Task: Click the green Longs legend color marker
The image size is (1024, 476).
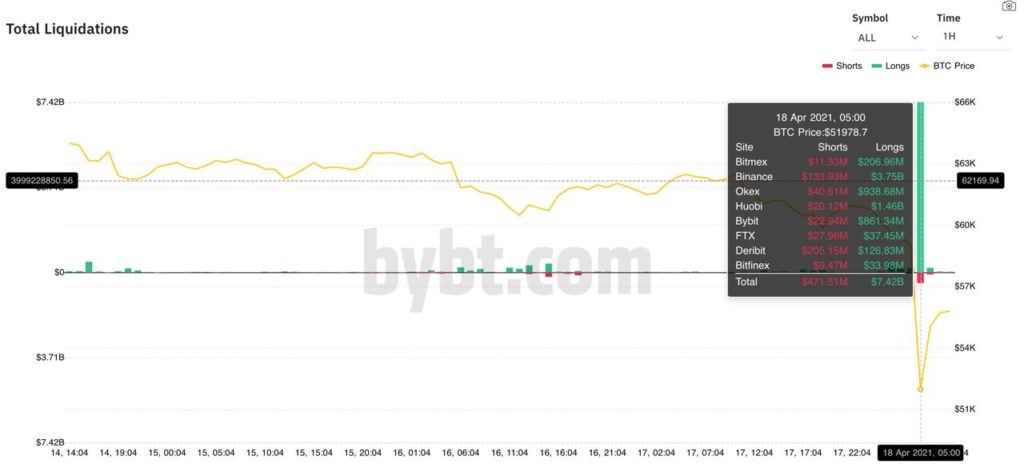Action: click(877, 66)
